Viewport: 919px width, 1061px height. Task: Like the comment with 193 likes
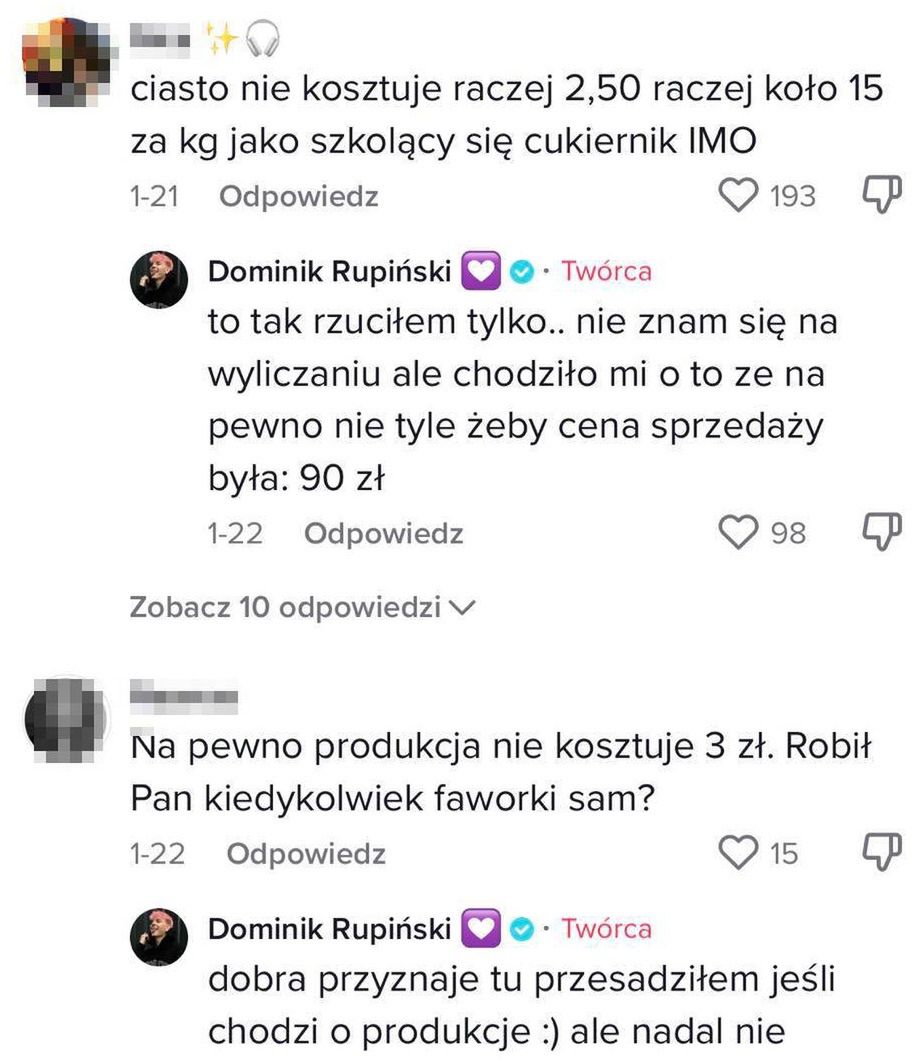738,196
